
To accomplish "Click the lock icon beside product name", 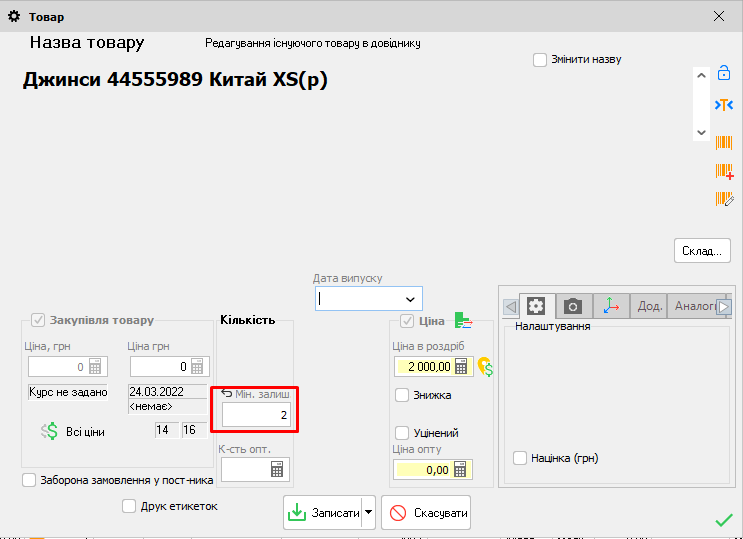I will point(724,74).
